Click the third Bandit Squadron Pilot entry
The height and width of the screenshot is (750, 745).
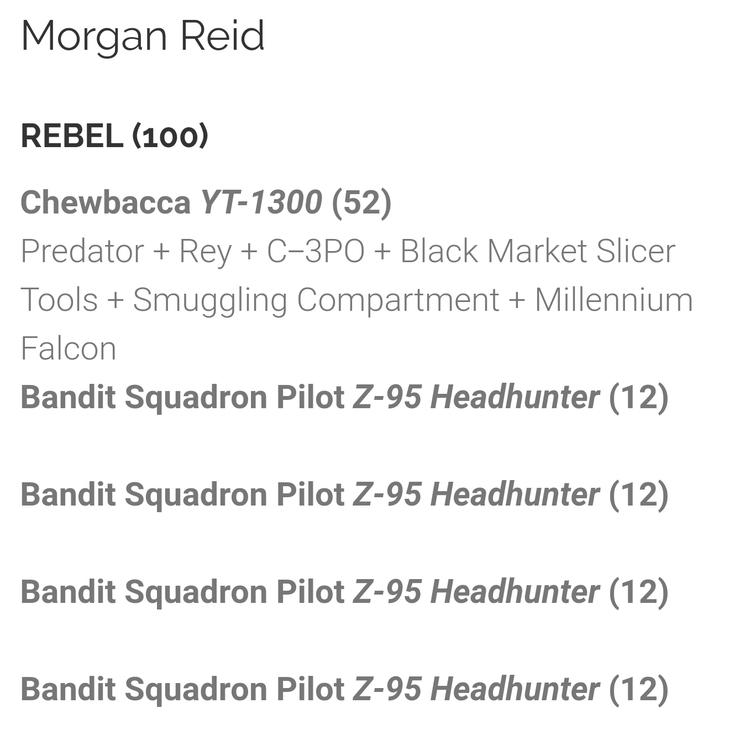click(x=182, y=591)
